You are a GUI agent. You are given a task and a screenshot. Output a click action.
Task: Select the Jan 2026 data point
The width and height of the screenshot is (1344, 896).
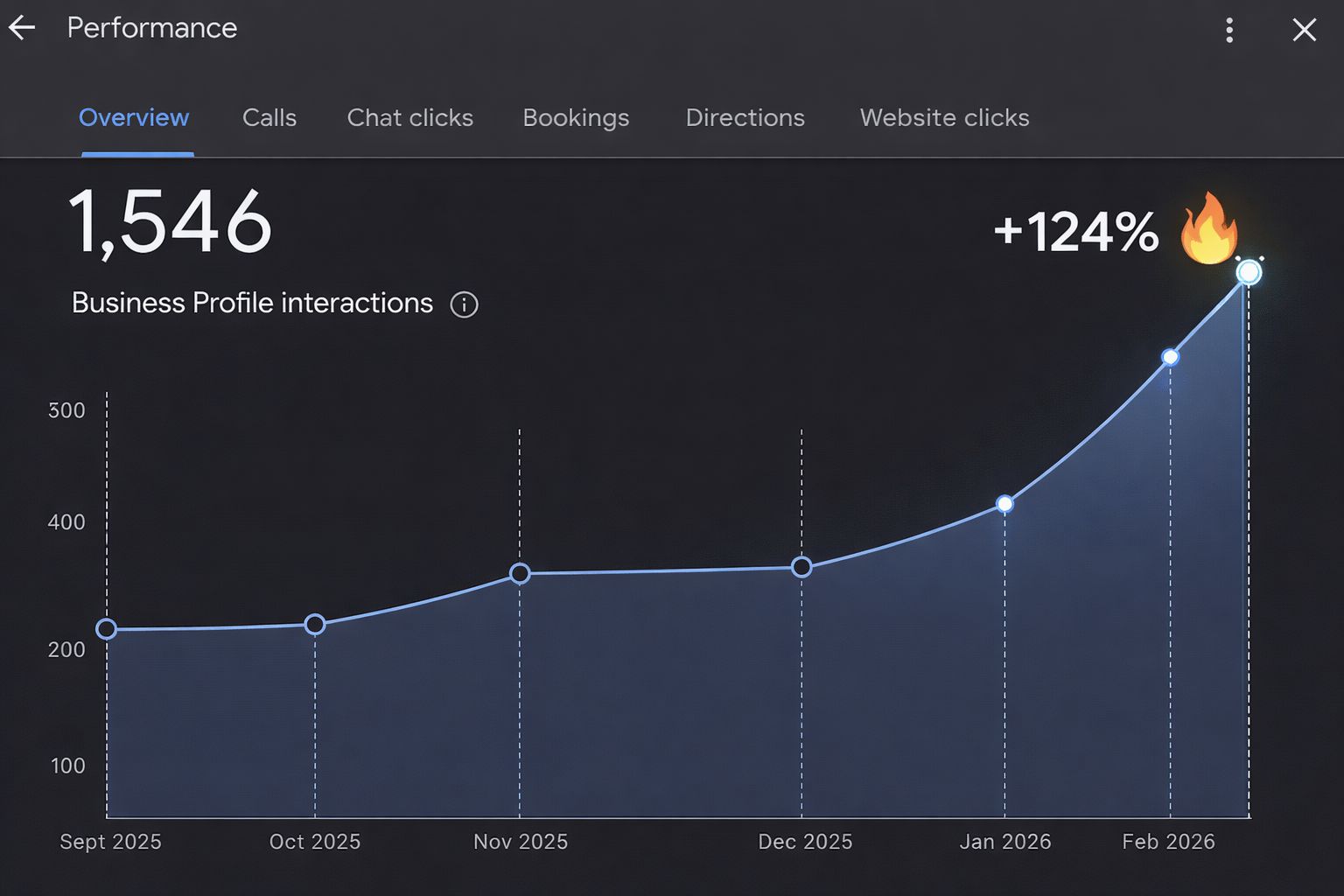[x=1004, y=503]
